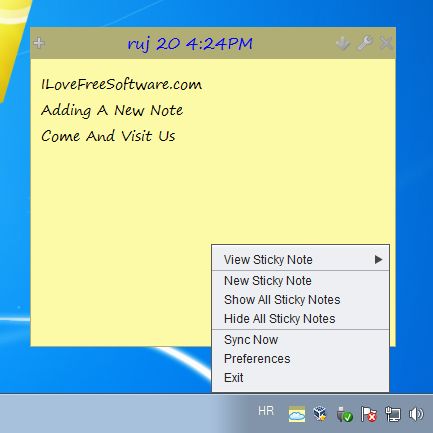Select Show All Sticky Notes
433x433 pixels.
[x=300, y=300]
